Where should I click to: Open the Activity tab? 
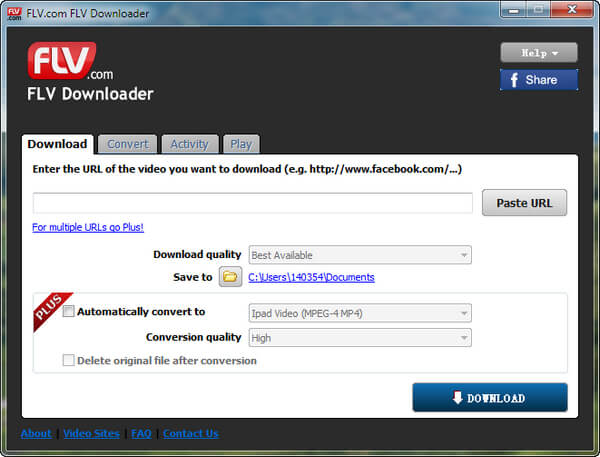point(190,144)
